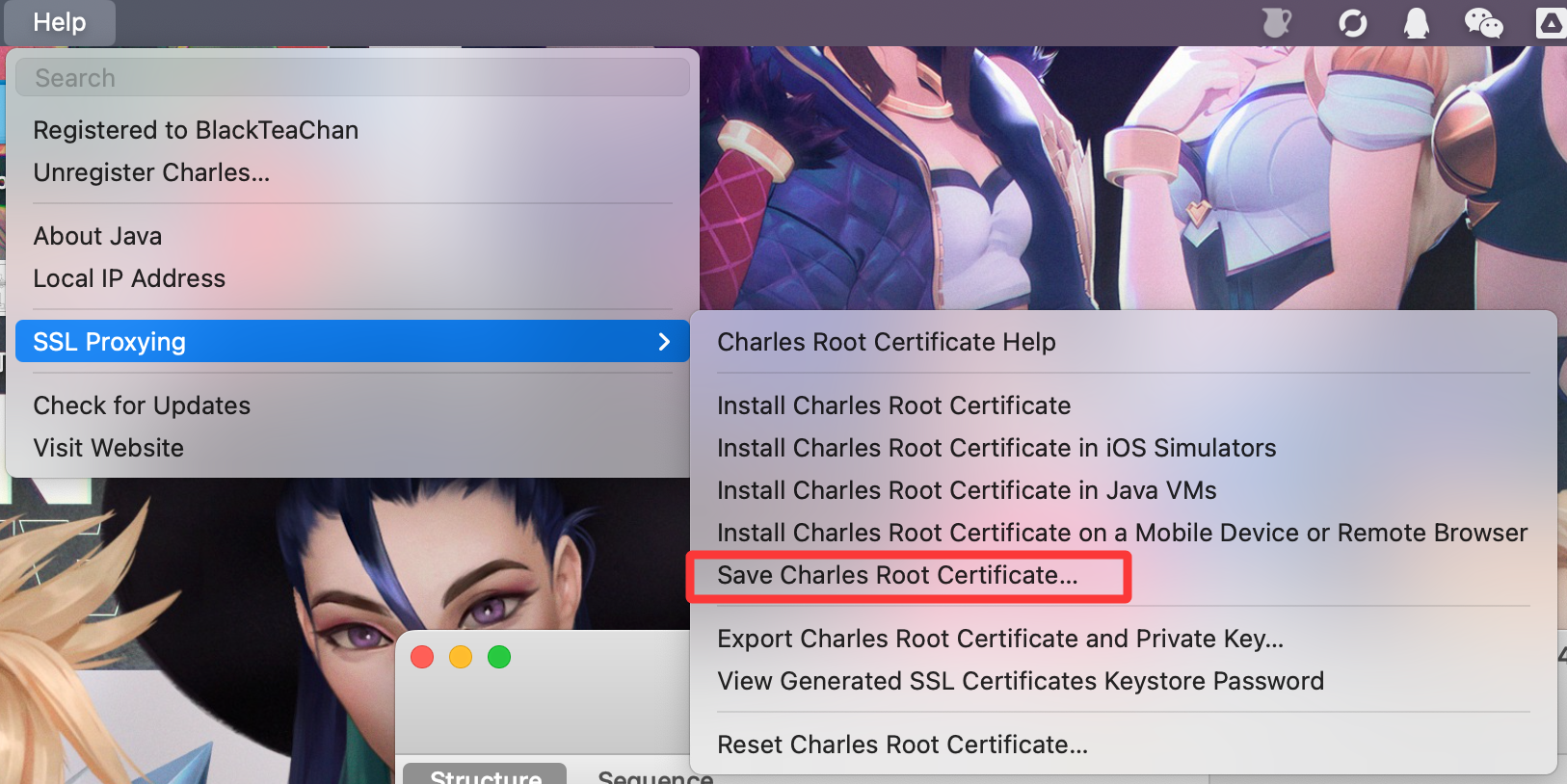
Task: Click the Charles pitcher icon in menu bar
Action: [1276, 22]
